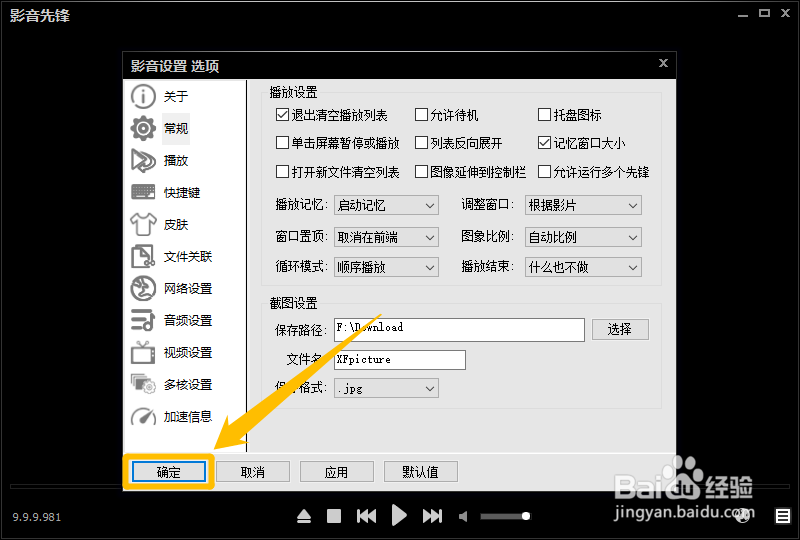This screenshot has width=800, height=540.
Task: Select 网络设置 label in sidebar
Action: click(x=188, y=288)
